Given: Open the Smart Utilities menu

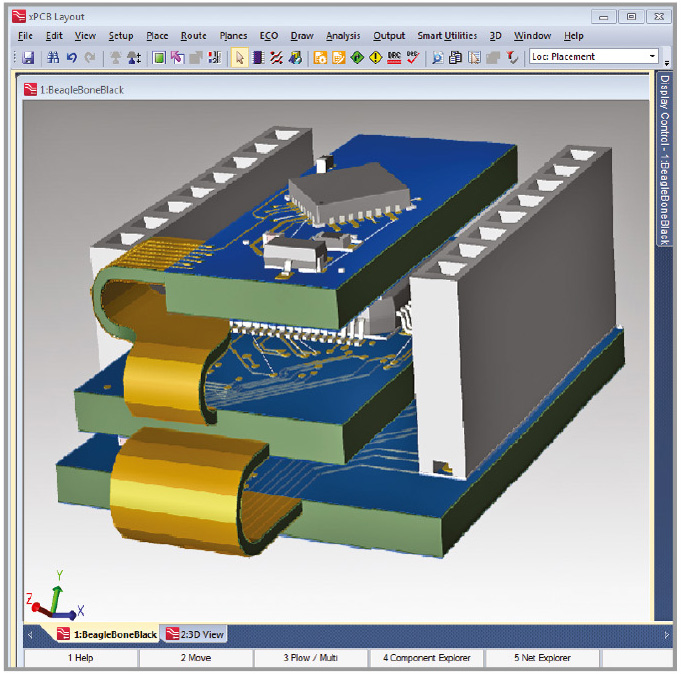Looking at the screenshot, I should point(447,36).
